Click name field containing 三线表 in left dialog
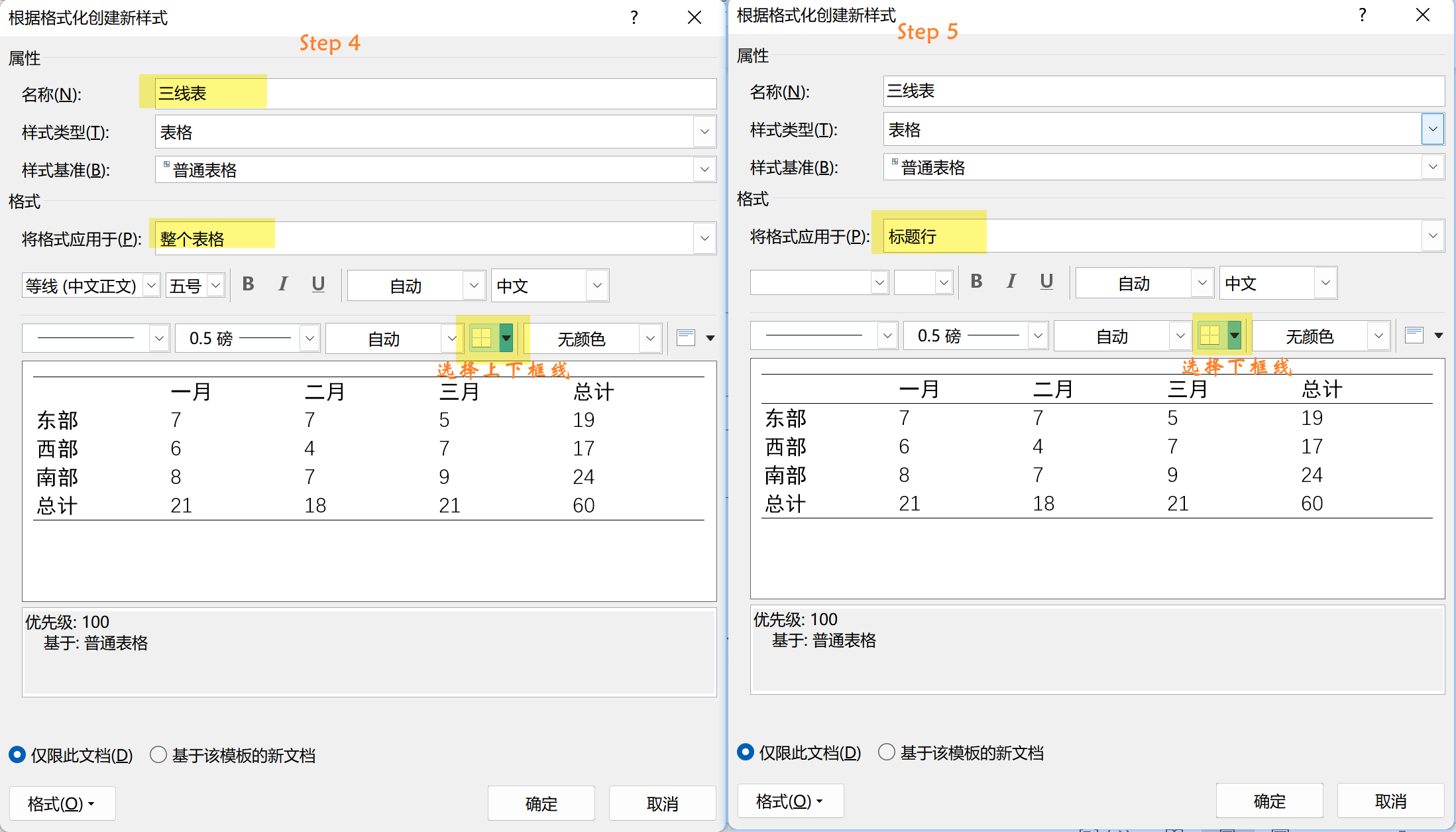Viewport: 1456px width, 832px height. click(435, 93)
